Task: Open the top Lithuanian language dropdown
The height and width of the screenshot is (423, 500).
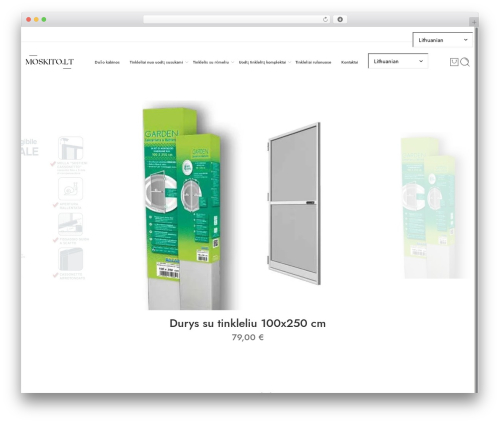Action: 442,40
